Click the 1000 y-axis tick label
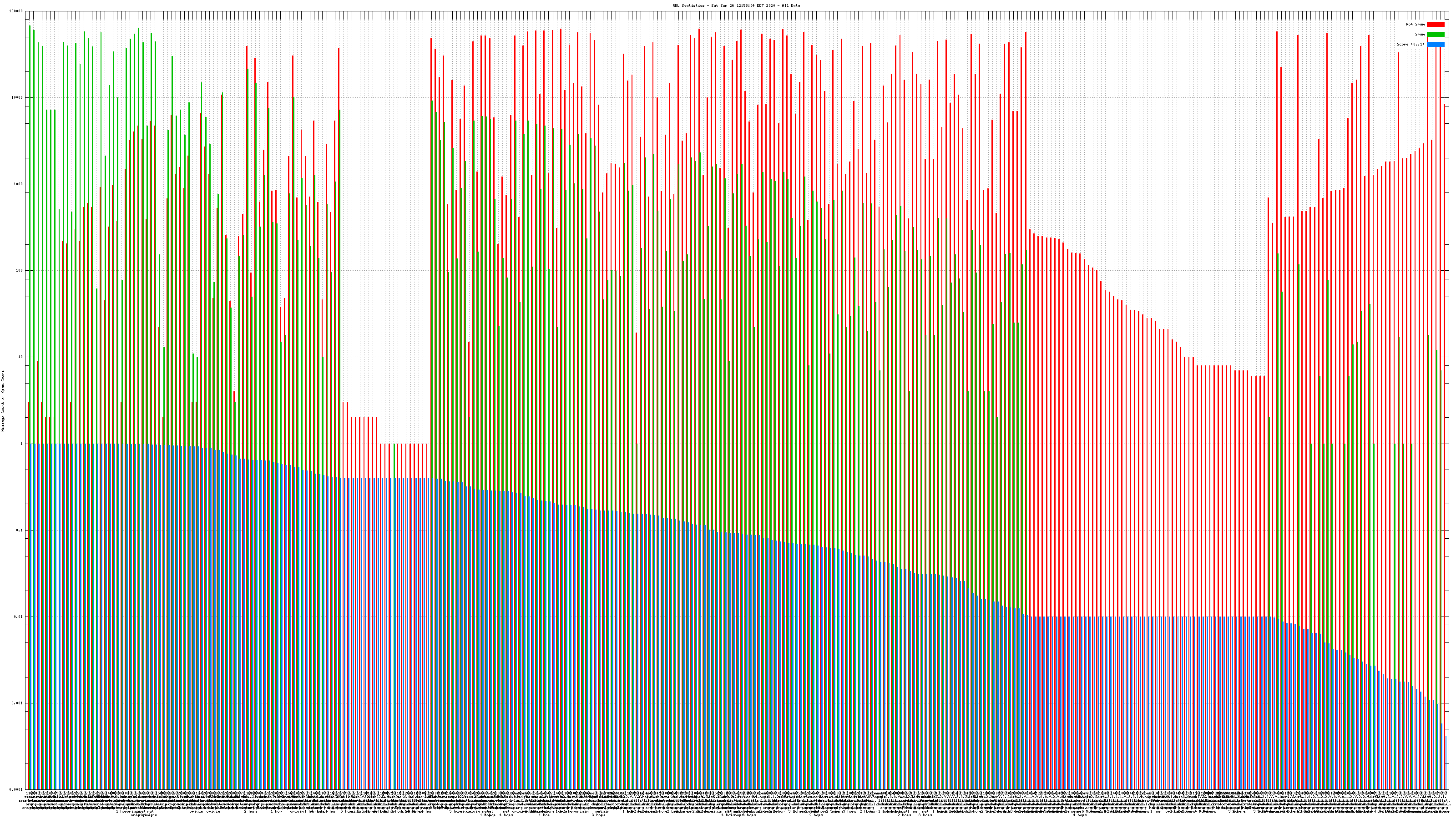The image size is (1456, 819). 19,184
